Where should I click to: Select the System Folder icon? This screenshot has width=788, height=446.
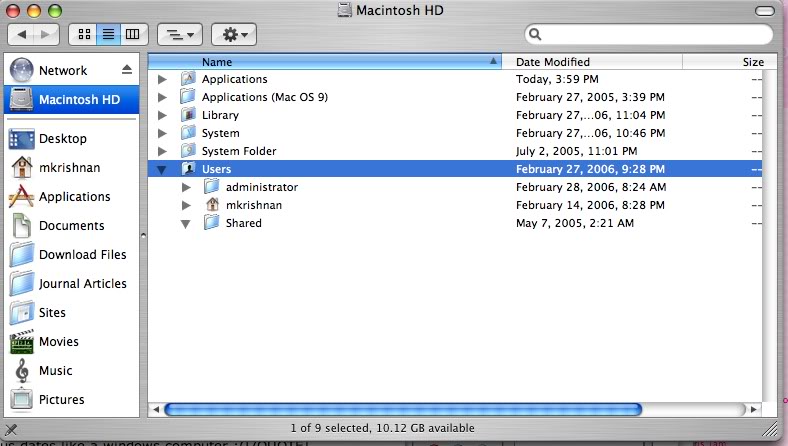188,150
